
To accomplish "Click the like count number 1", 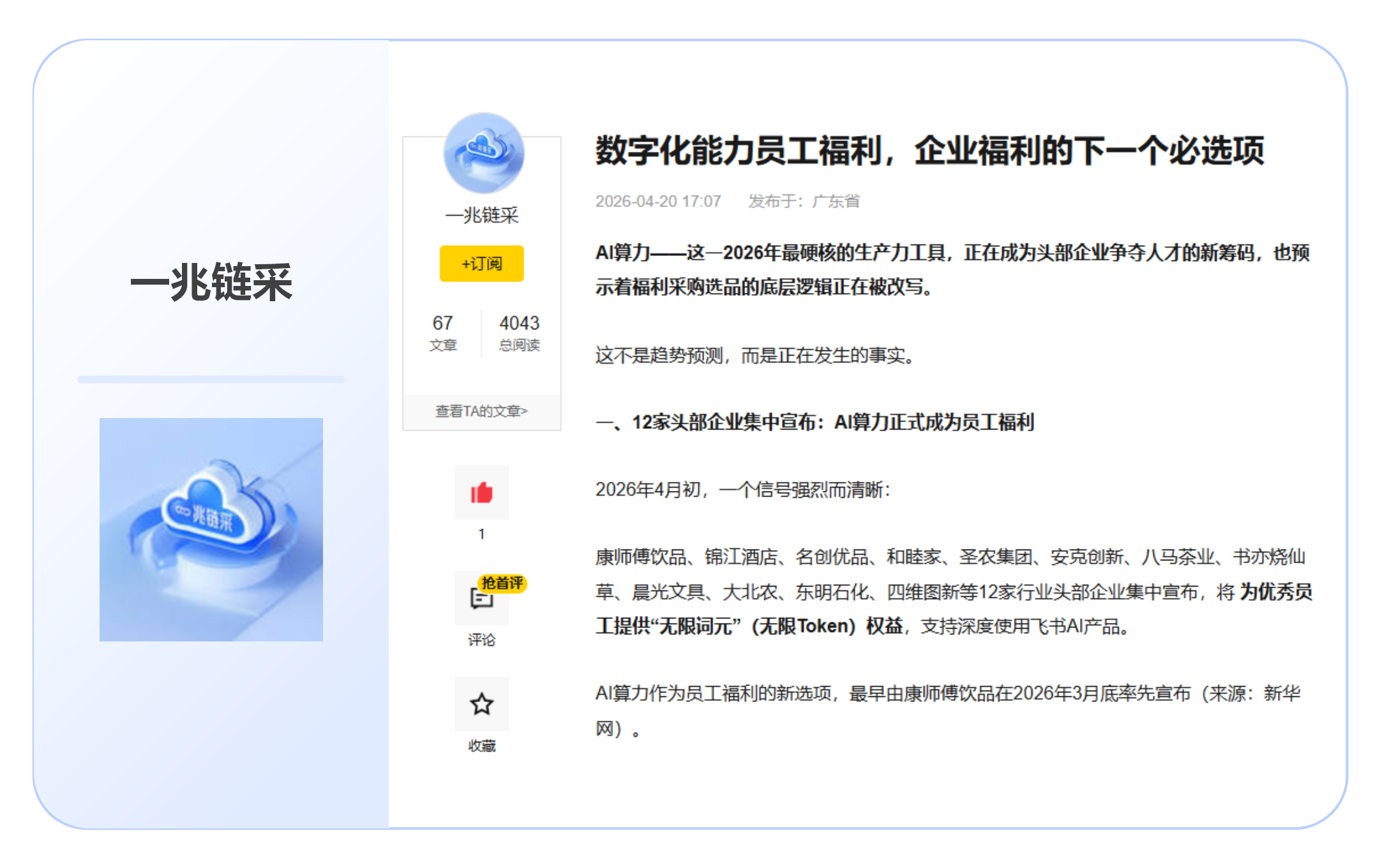I will pyautogui.click(x=481, y=534).
